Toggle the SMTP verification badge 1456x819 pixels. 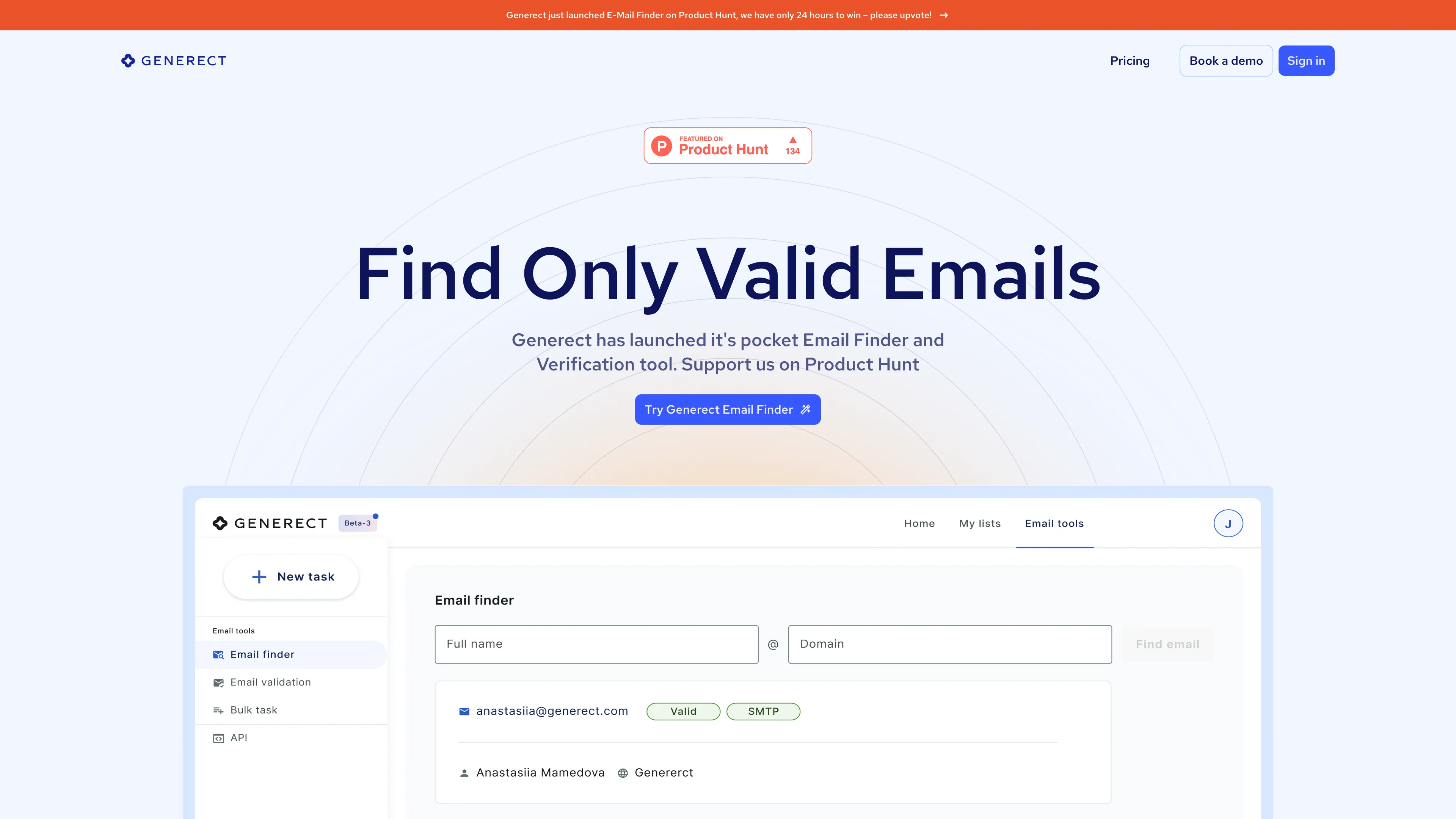coord(763,711)
